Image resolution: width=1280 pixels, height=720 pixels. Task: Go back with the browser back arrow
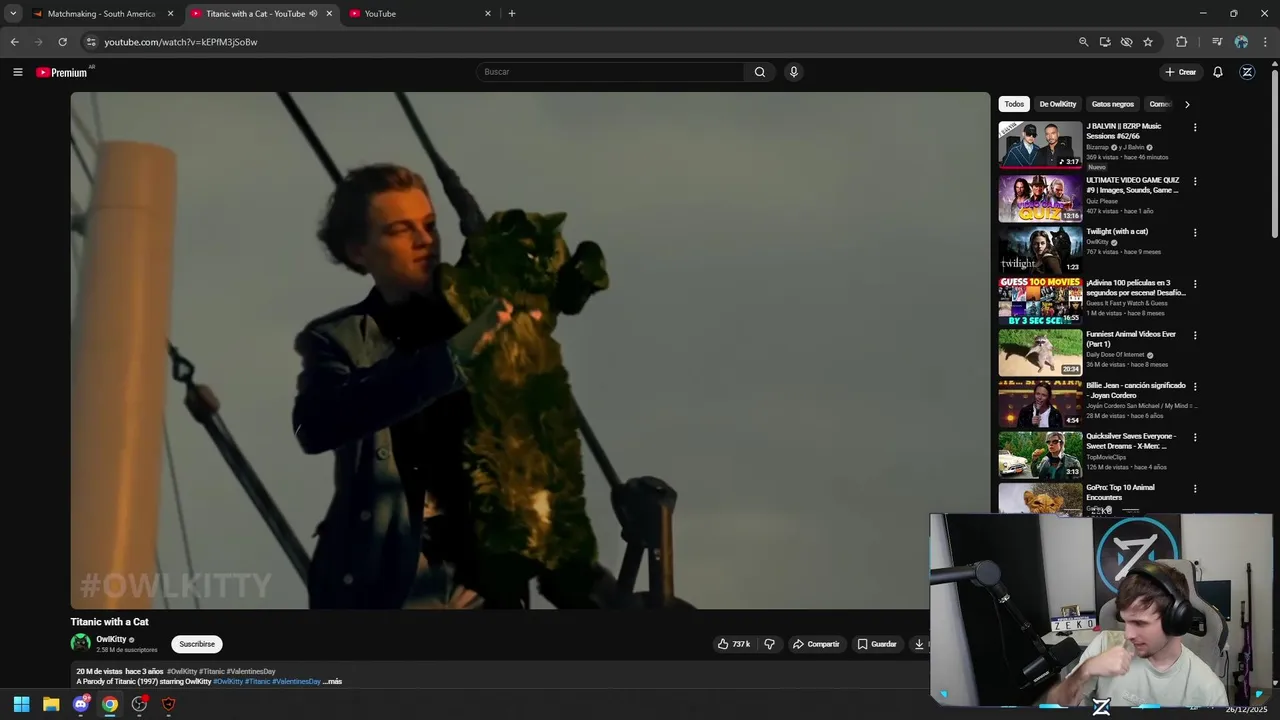pos(14,42)
